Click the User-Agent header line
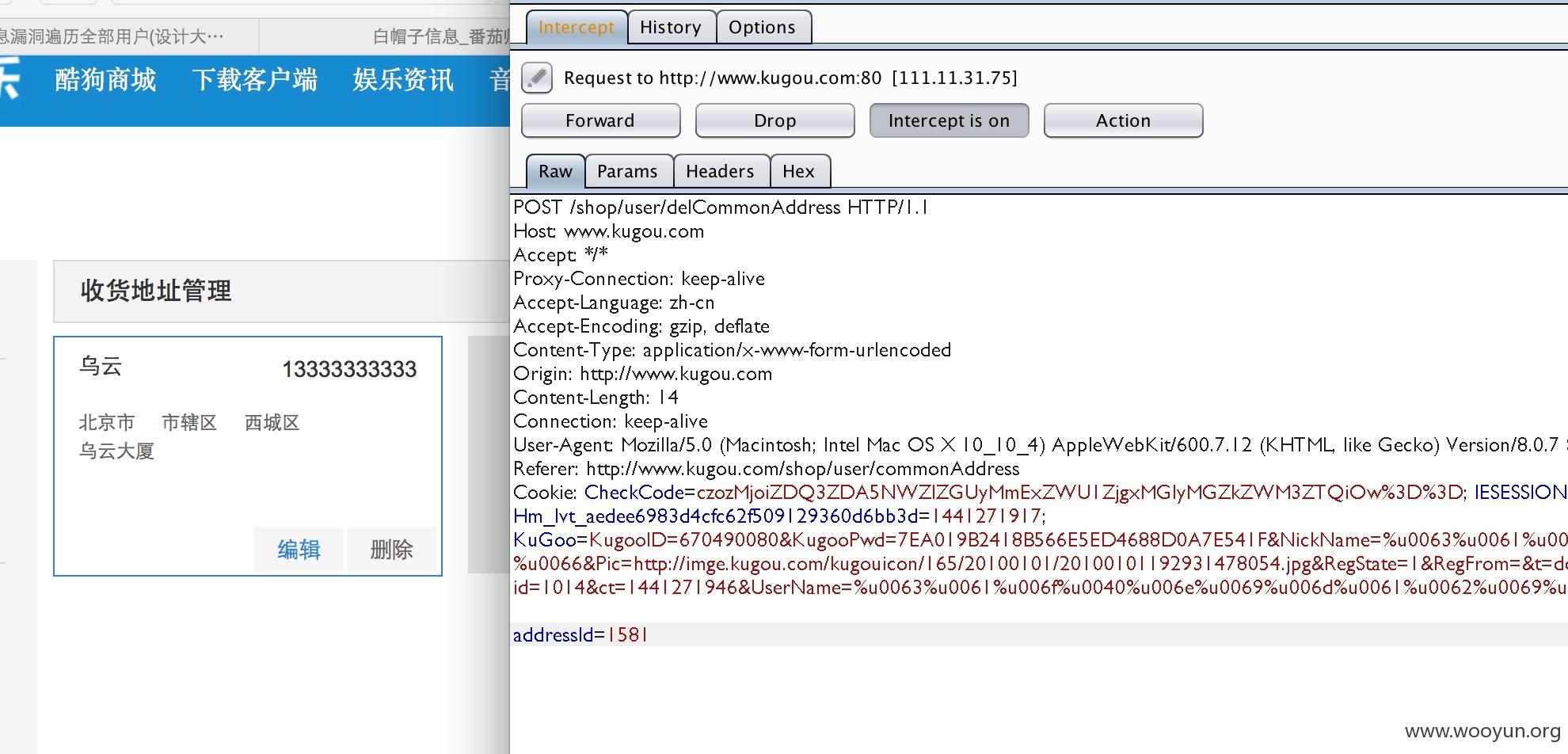The height and width of the screenshot is (754, 1568). 1039,445
